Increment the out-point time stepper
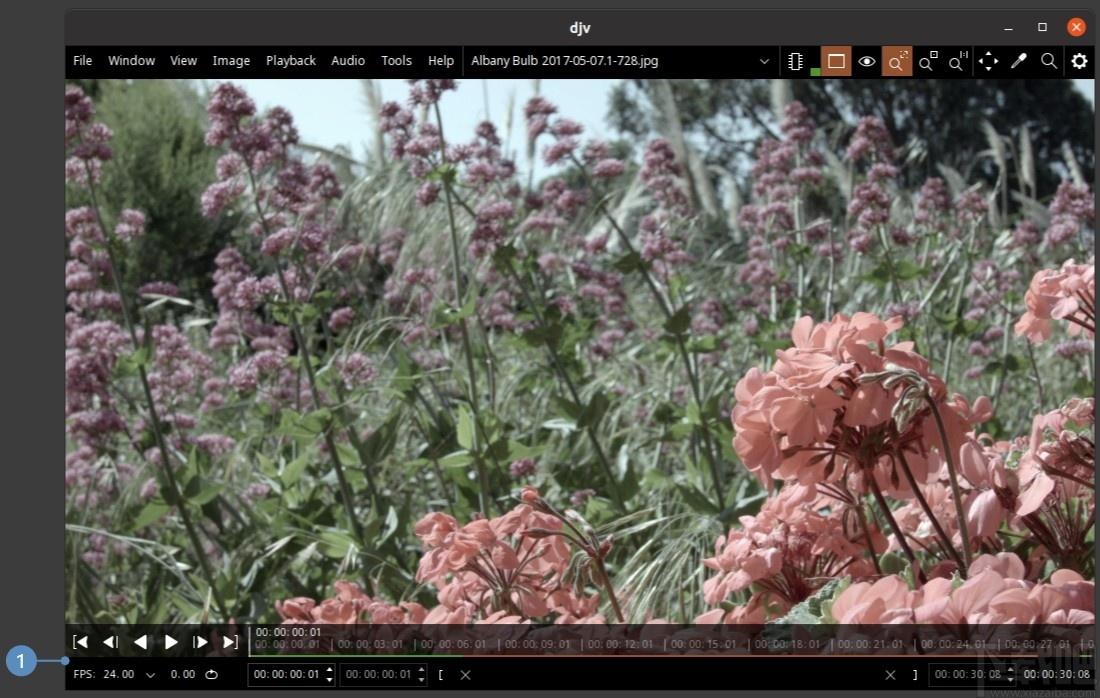The width and height of the screenshot is (1100, 698). click(1010, 669)
